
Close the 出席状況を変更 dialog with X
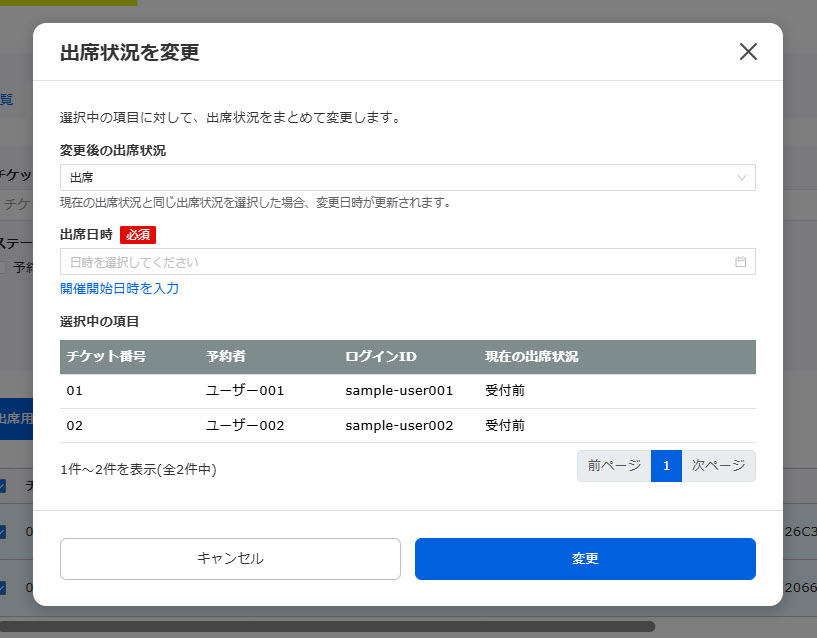click(748, 52)
